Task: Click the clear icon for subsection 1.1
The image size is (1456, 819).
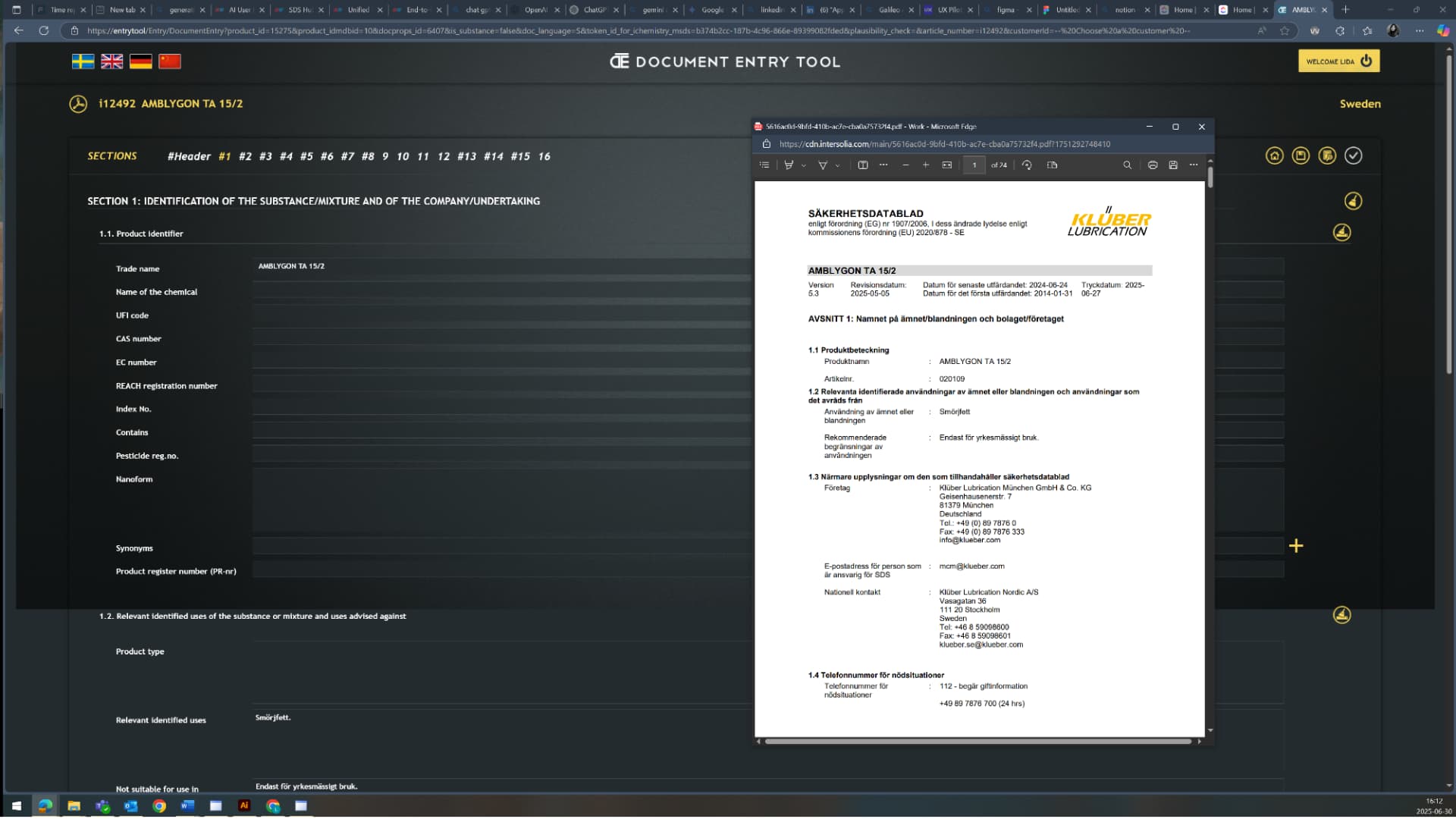Action: click(x=1341, y=232)
